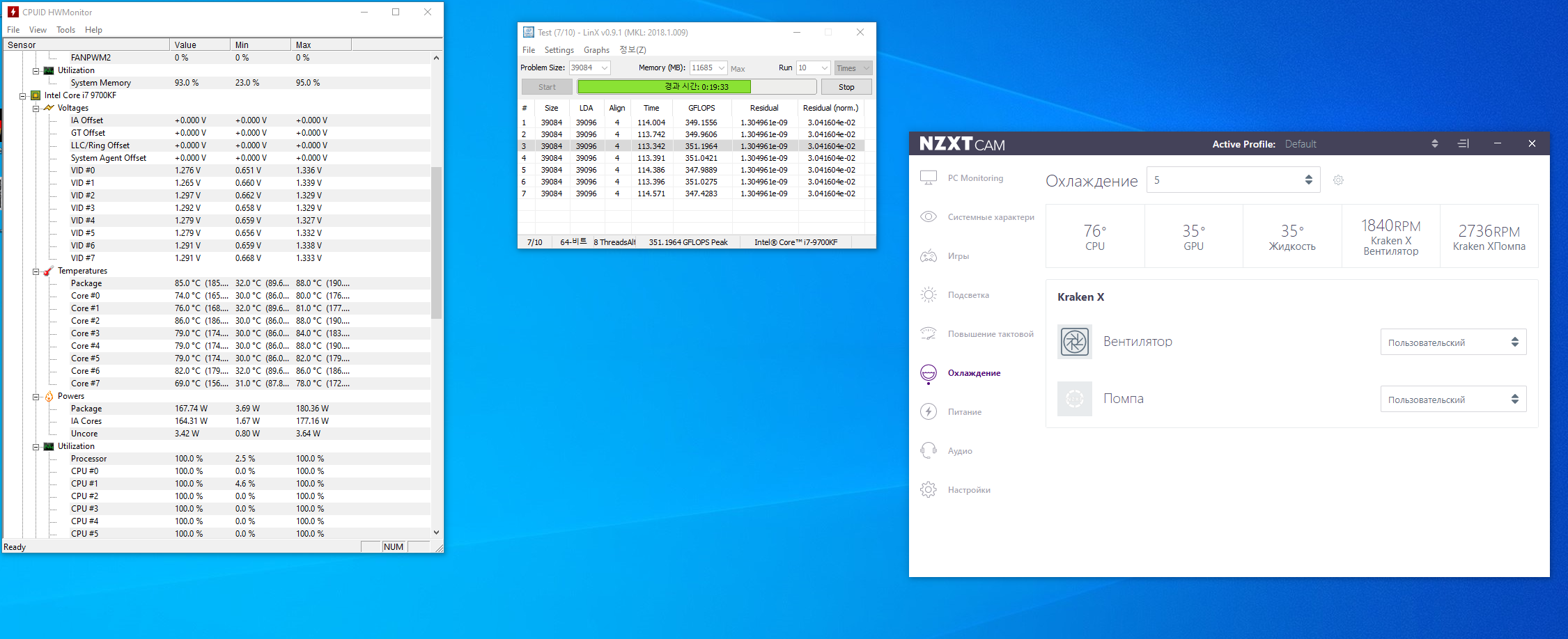The width and height of the screenshot is (1568, 639).
Task: Change Active Profile using the Default selector
Action: [x=1362, y=144]
